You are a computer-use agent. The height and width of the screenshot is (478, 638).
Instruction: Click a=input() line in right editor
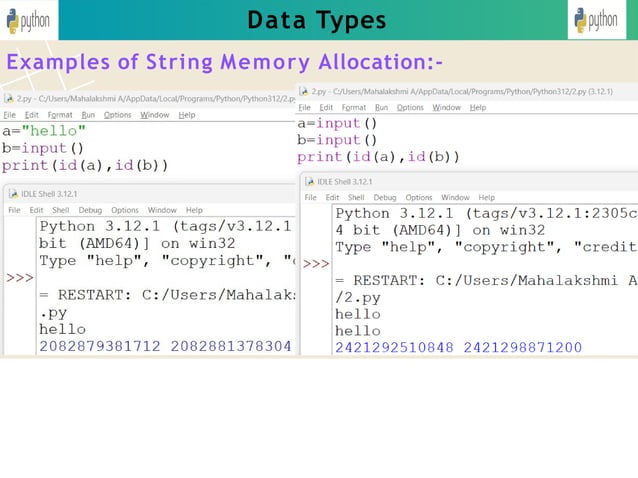pyautogui.click(x=337, y=123)
